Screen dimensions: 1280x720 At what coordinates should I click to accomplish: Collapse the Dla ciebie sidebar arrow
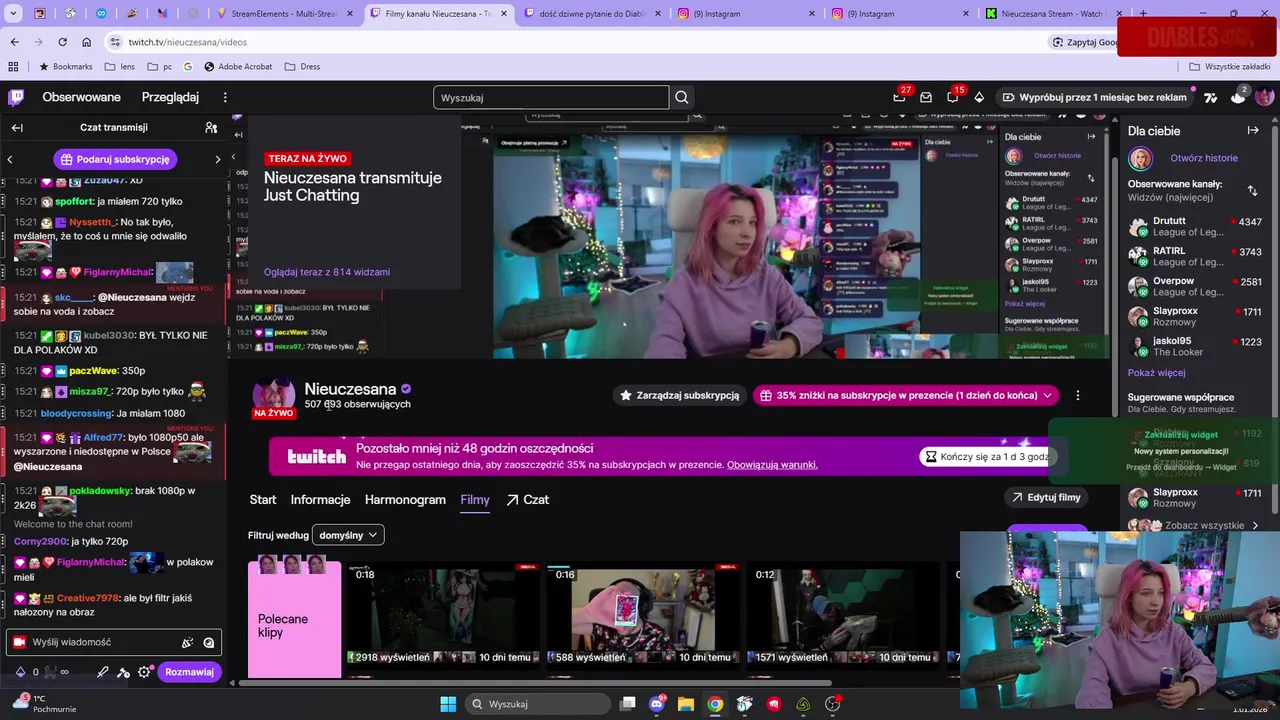coord(1253,130)
